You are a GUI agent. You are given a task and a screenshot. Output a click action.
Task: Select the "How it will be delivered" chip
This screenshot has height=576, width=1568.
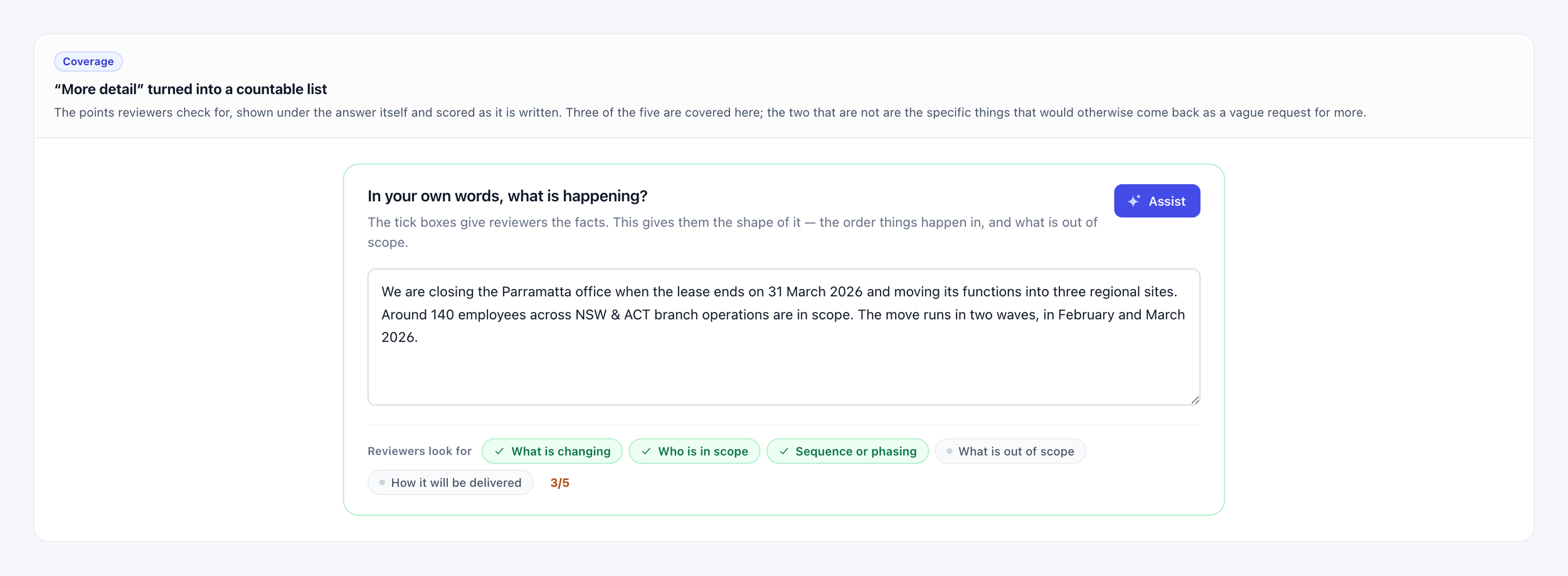(450, 482)
